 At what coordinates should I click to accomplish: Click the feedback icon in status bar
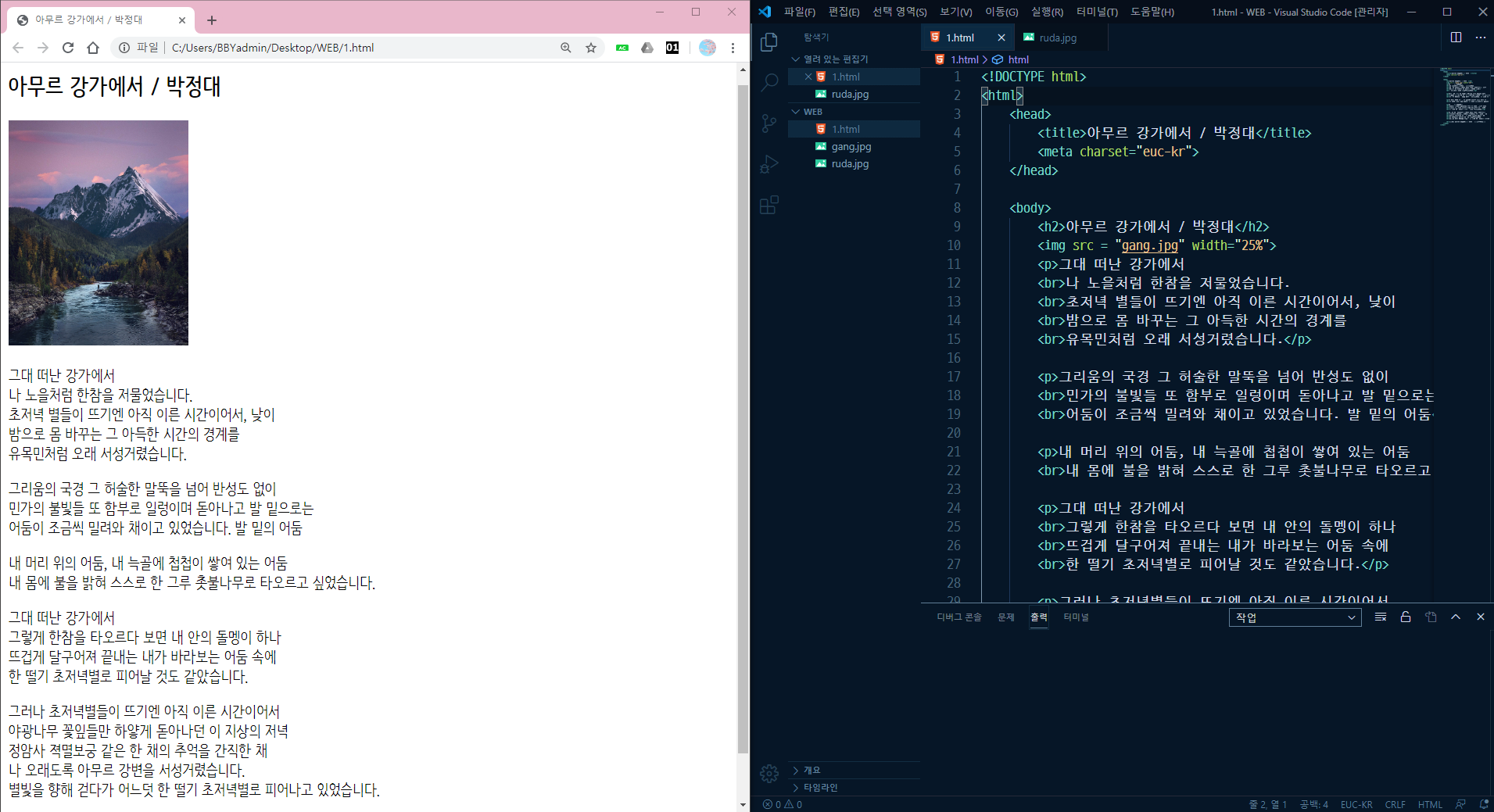coord(1460,804)
